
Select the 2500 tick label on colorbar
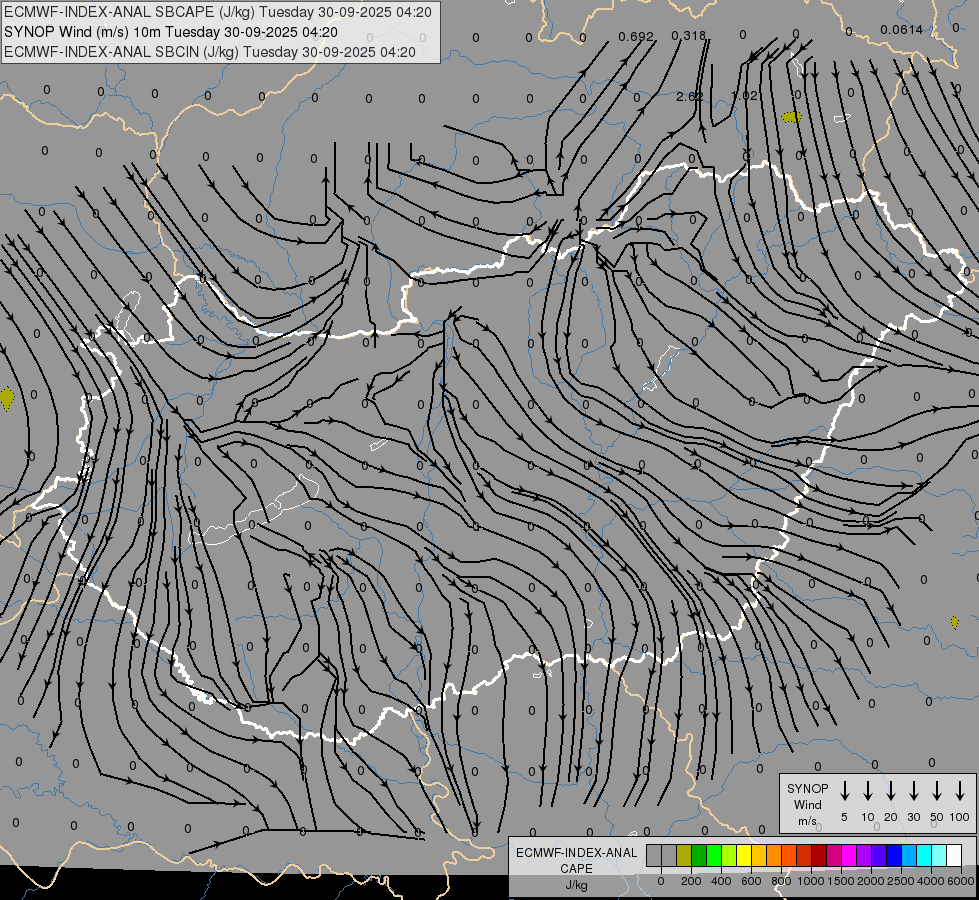[900, 881]
